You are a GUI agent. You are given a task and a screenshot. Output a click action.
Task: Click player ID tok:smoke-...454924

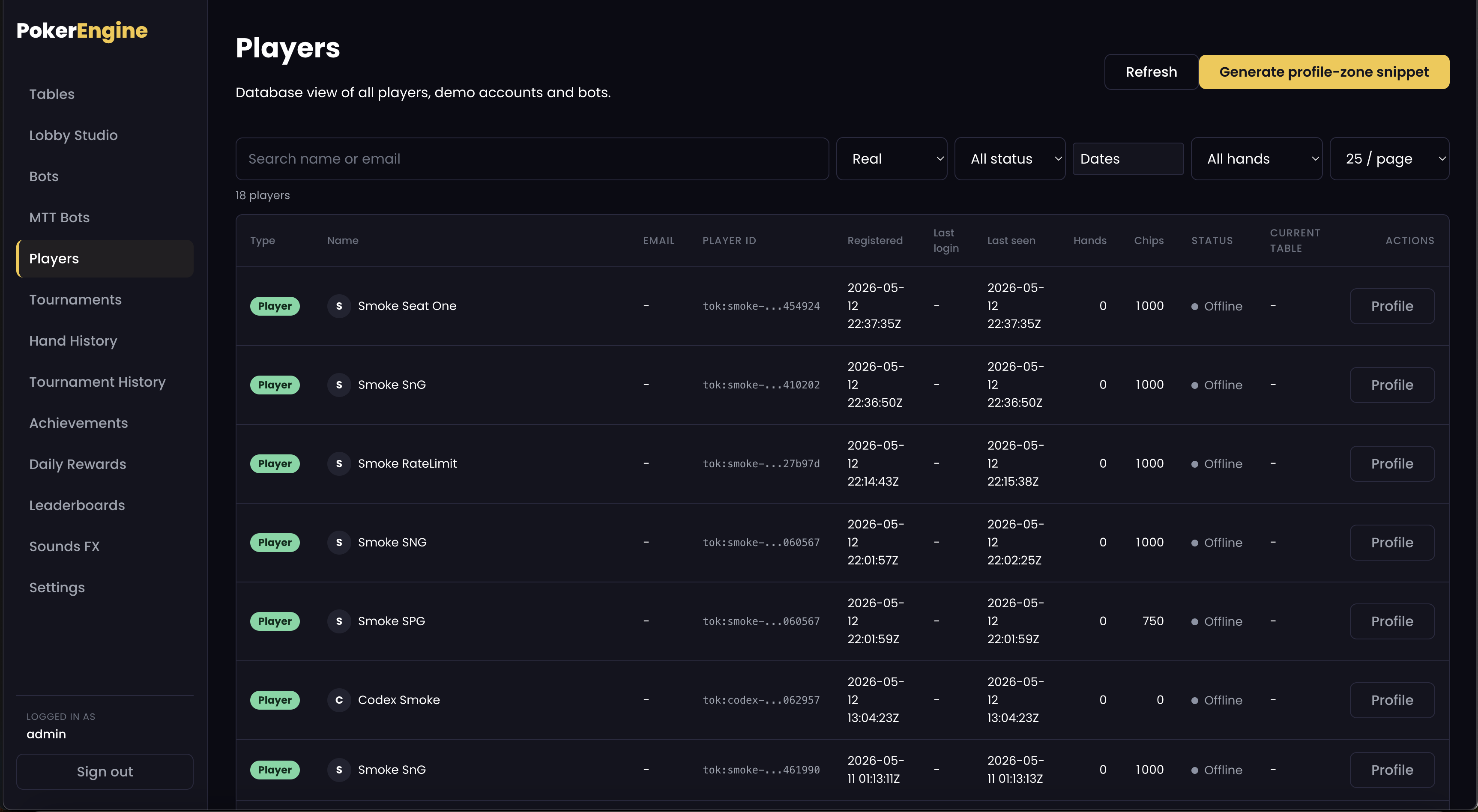tap(761, 306)
